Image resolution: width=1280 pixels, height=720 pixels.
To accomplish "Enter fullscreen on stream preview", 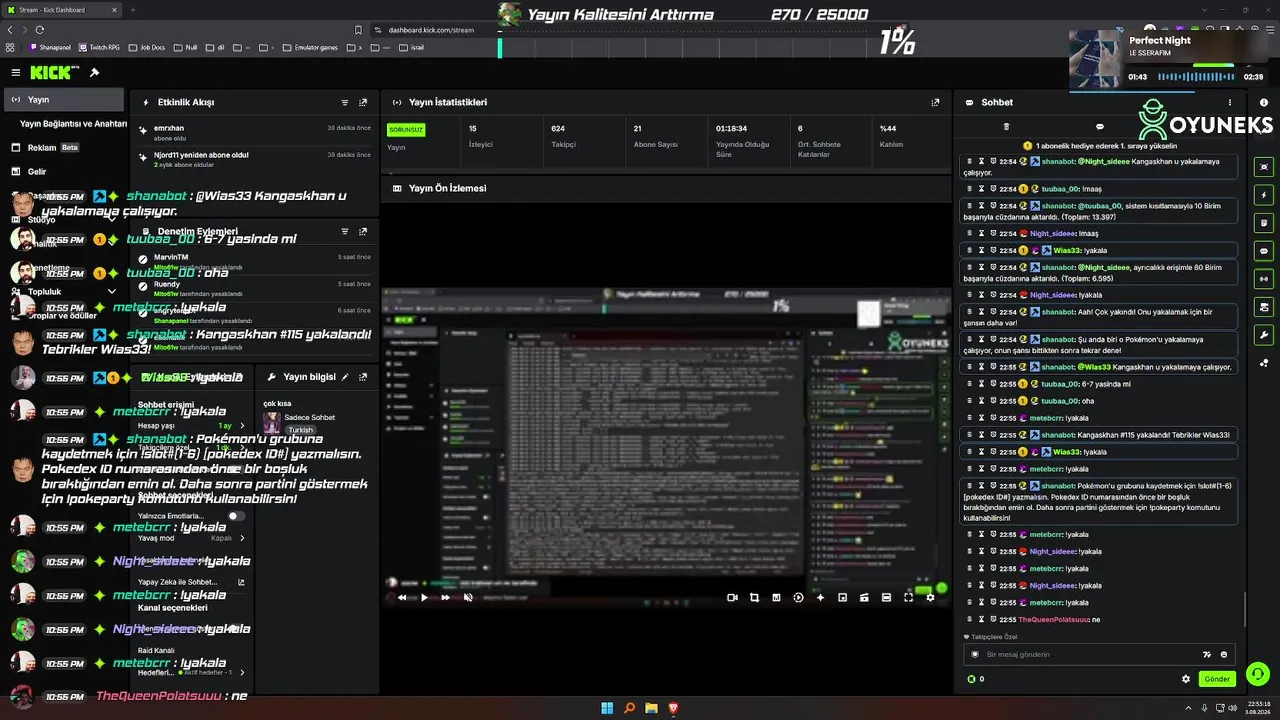I will (908, 597).
